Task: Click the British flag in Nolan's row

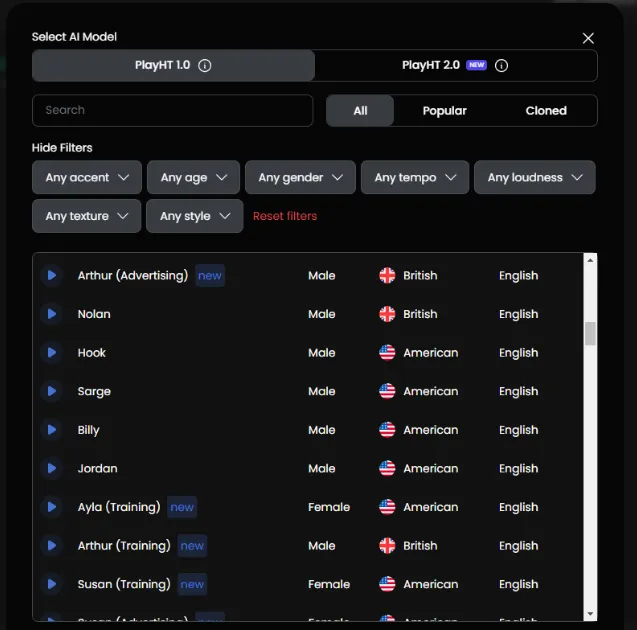Action: coord(387,314)
